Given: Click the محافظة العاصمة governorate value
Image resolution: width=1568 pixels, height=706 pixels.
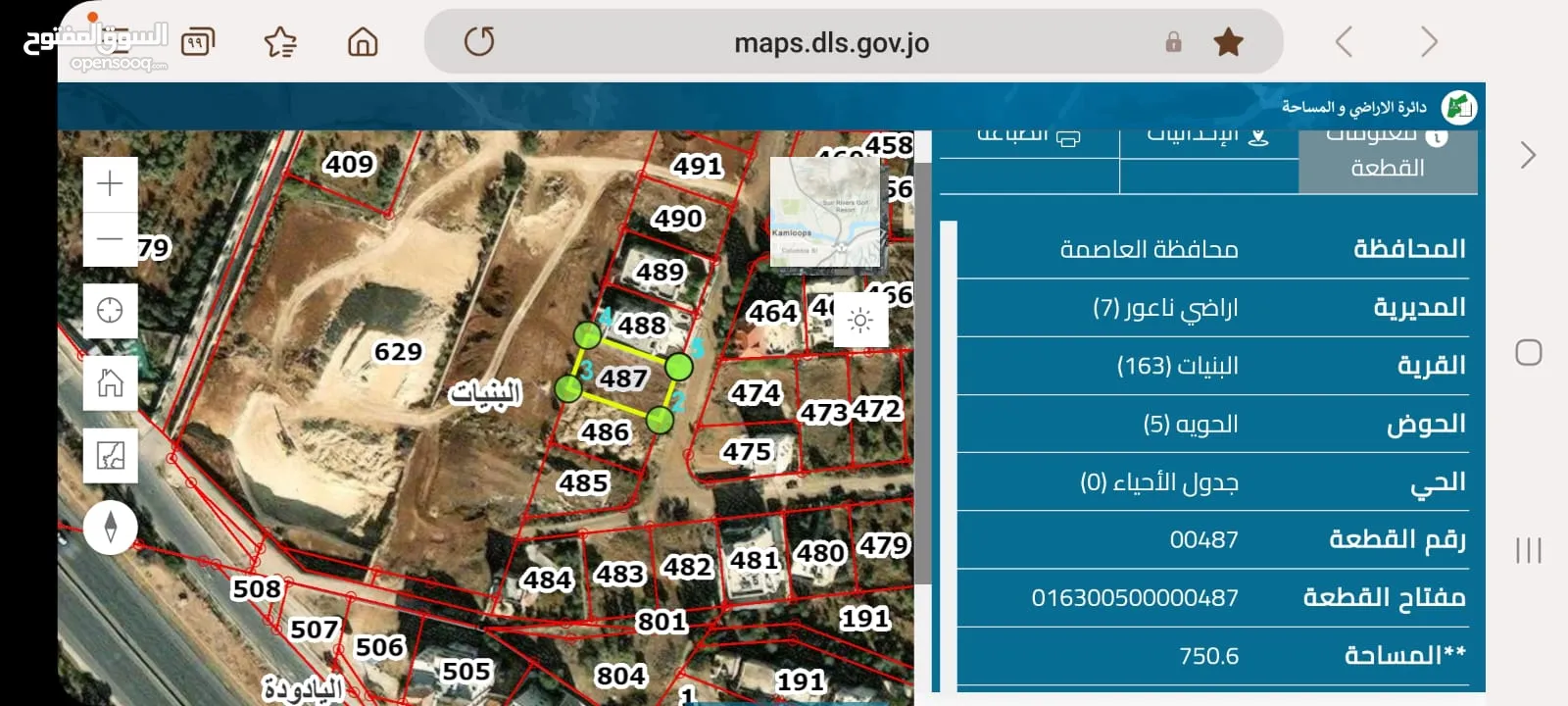Looking at the screenshot, I should [1149, 249].
